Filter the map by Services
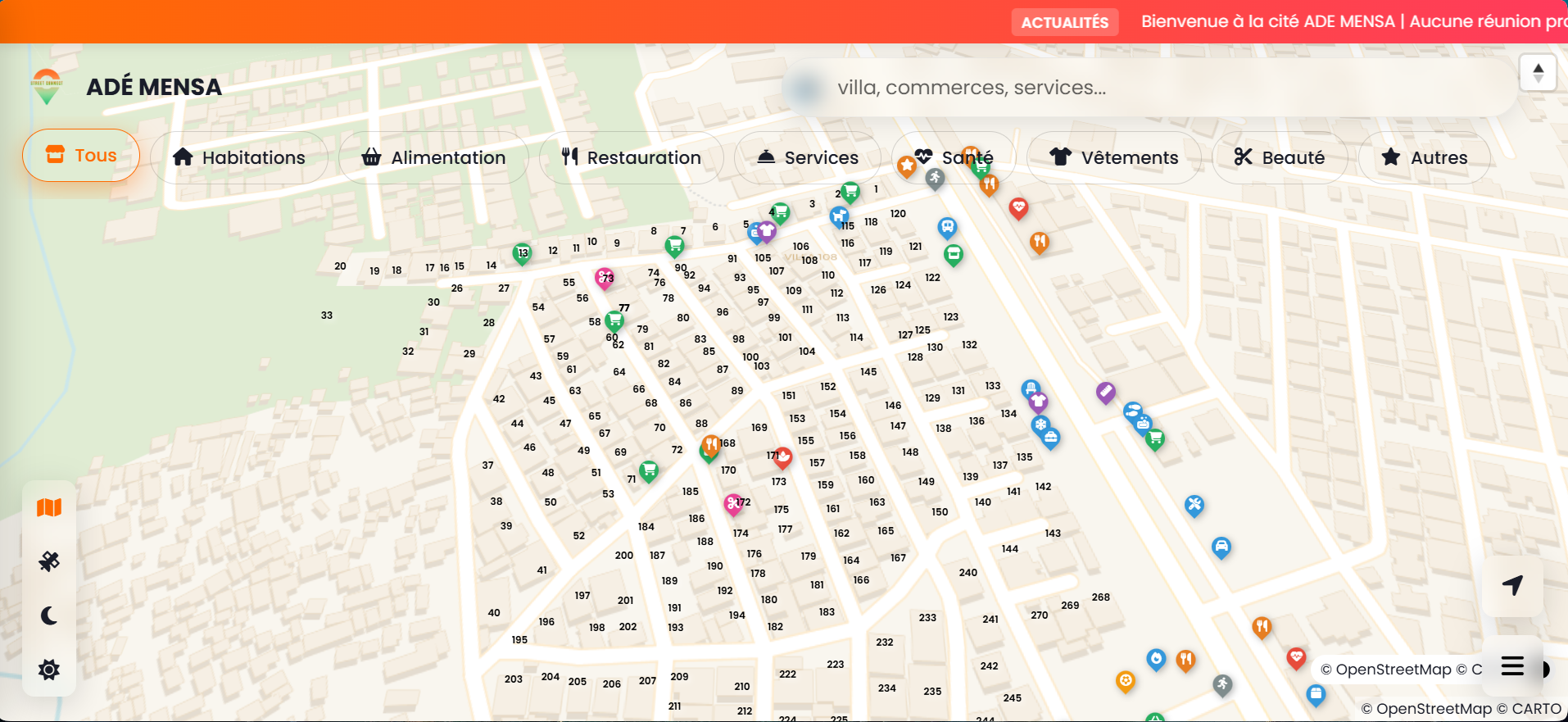This screenshot has height=722, width=1568. (808, 157)
